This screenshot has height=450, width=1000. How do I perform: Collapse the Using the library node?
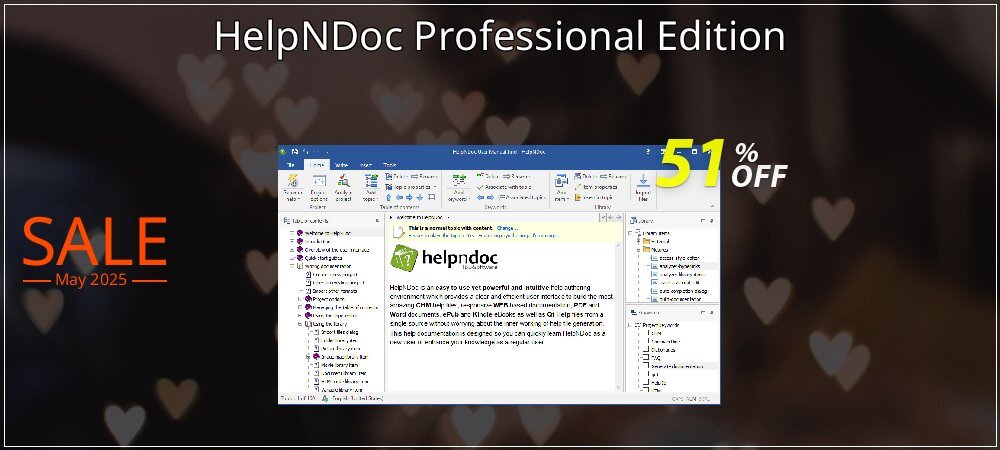click(x=300, y=324)
